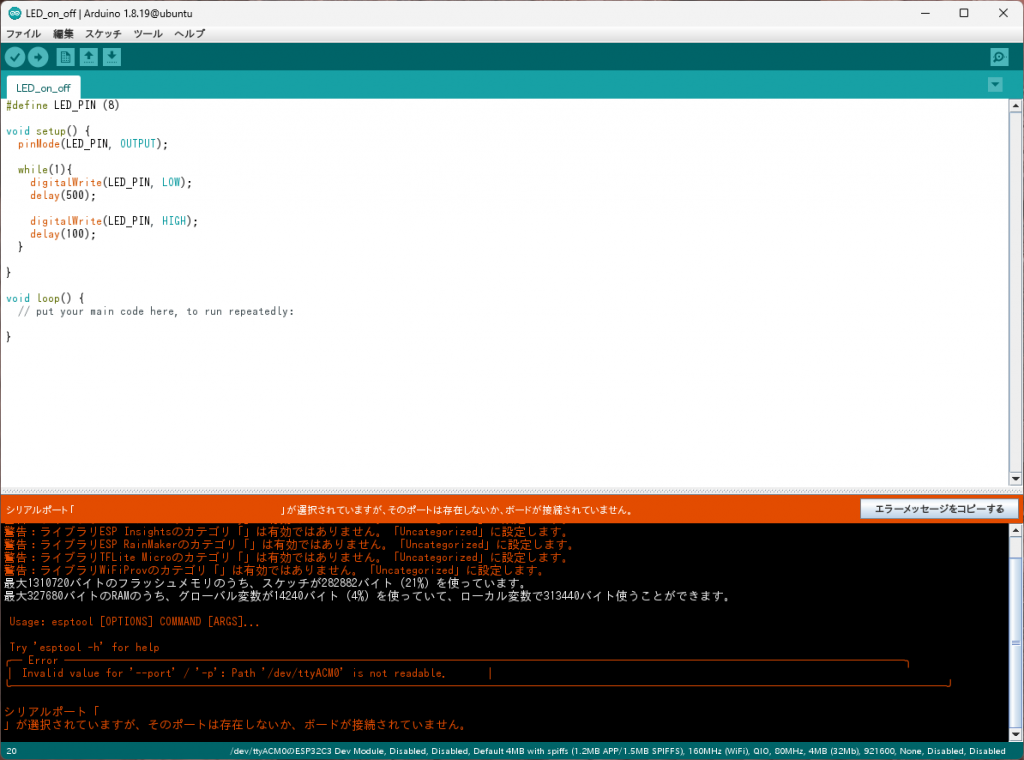Maximize the Arduino IDE window
The width and height of the screenshot is (1024, 760).
[x=963, y=13]
